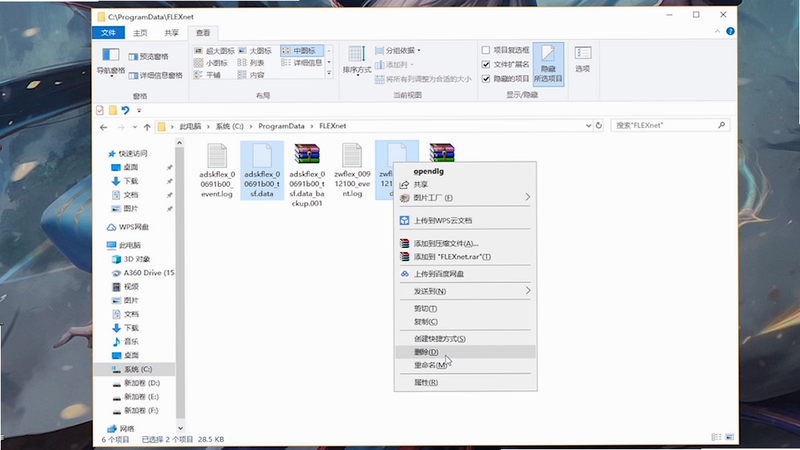The width and height of the screenshot is (800, 450).
Task: Select large icons layout
Action: click(255, 51)
